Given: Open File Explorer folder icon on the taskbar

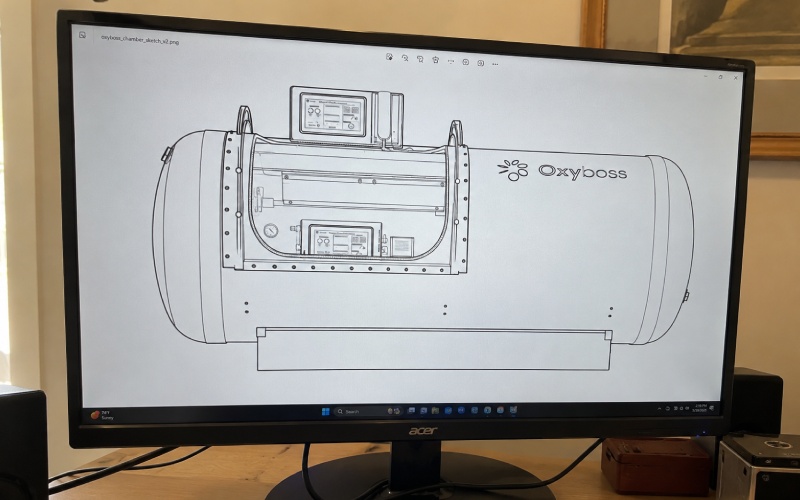Looking at the screenshot, I should [435, 410].
